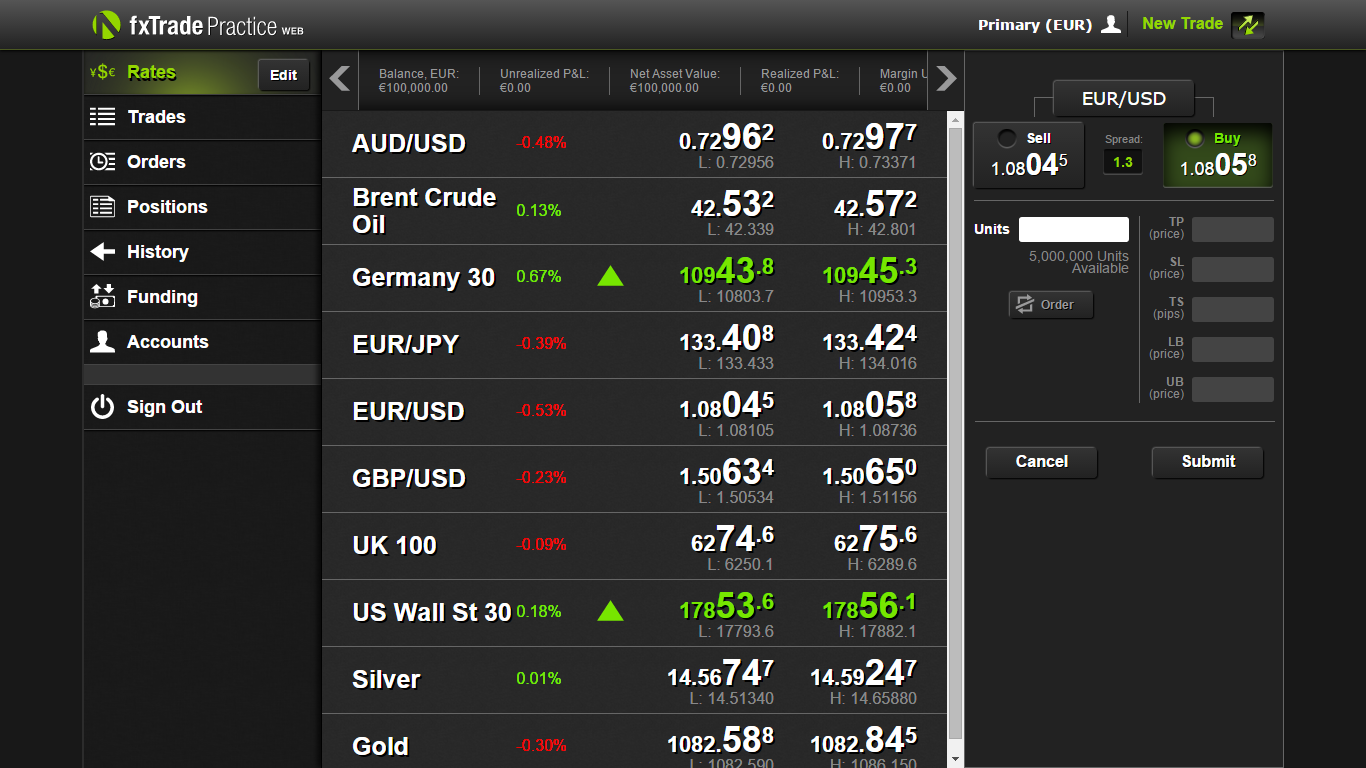
Task: Click the History arrow icon
Action: click(102, 252)
